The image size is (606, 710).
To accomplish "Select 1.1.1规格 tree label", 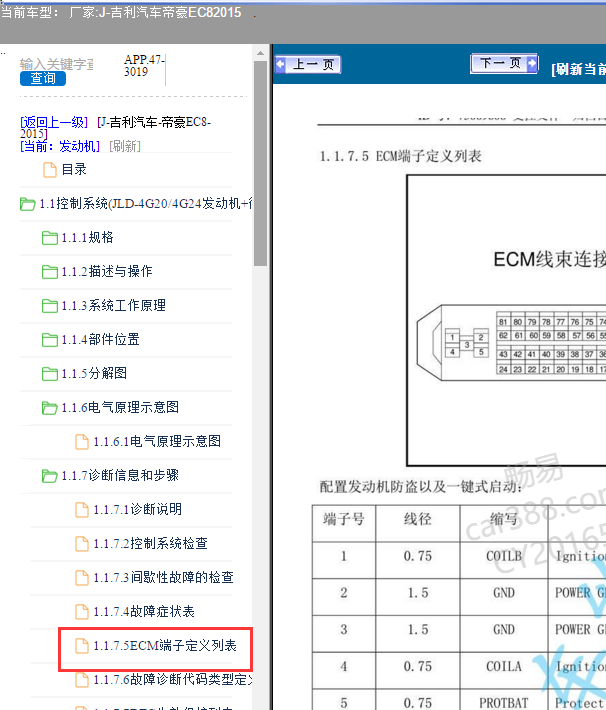I will [x=87, y=237].
